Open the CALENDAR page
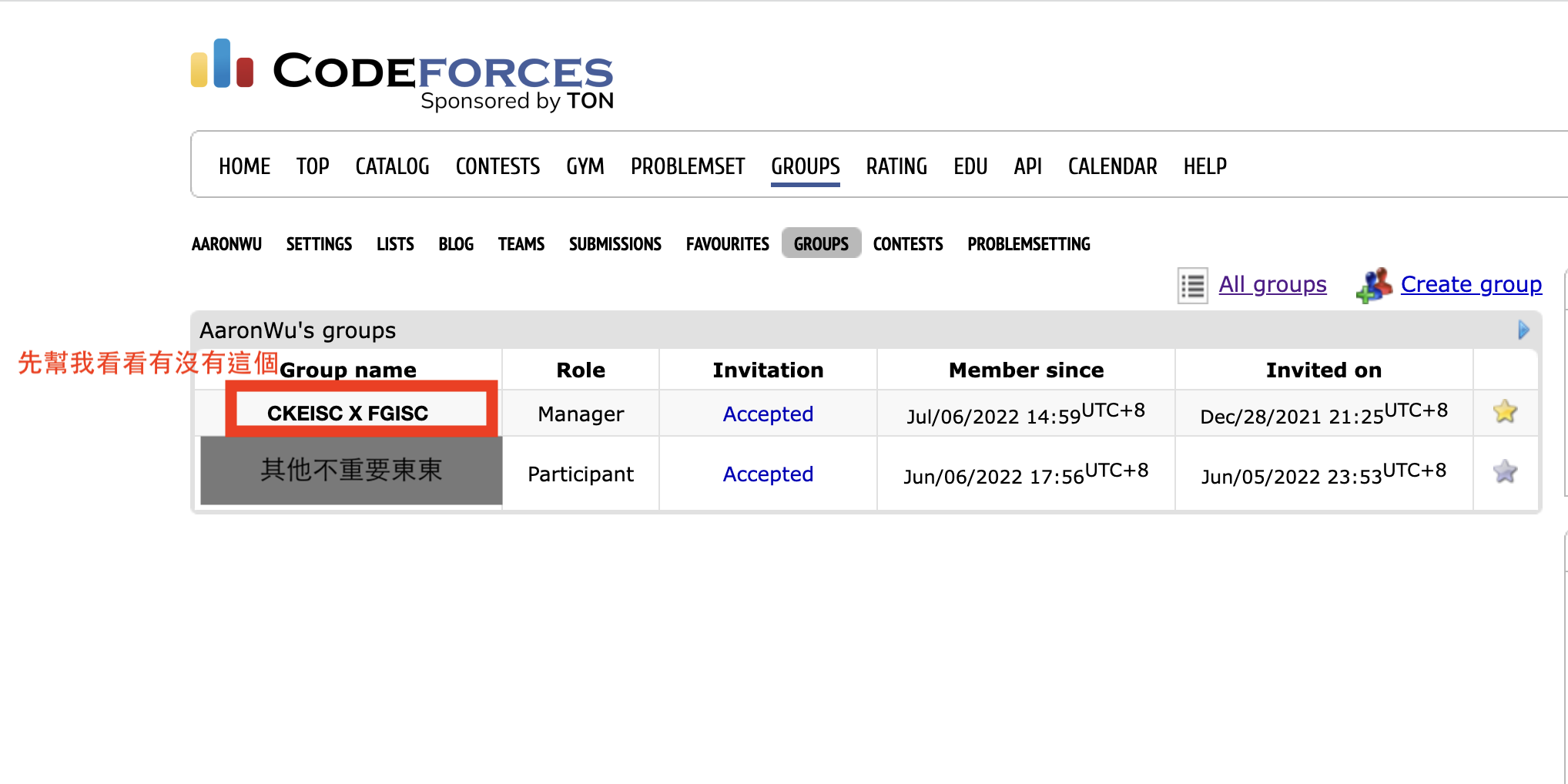 tap(1112, 166)
